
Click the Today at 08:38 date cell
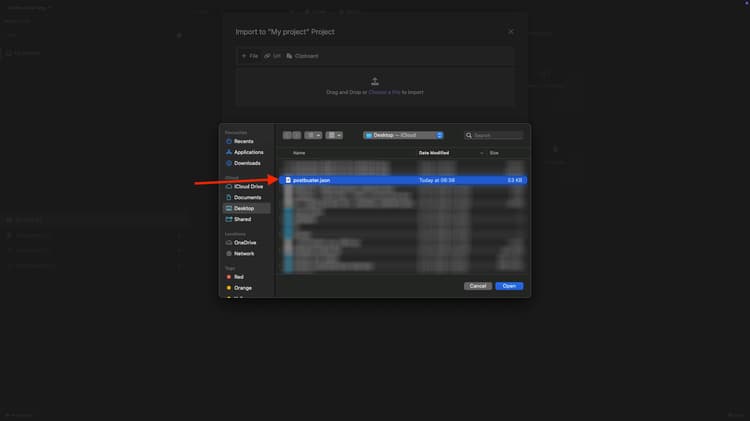point(437,180)
